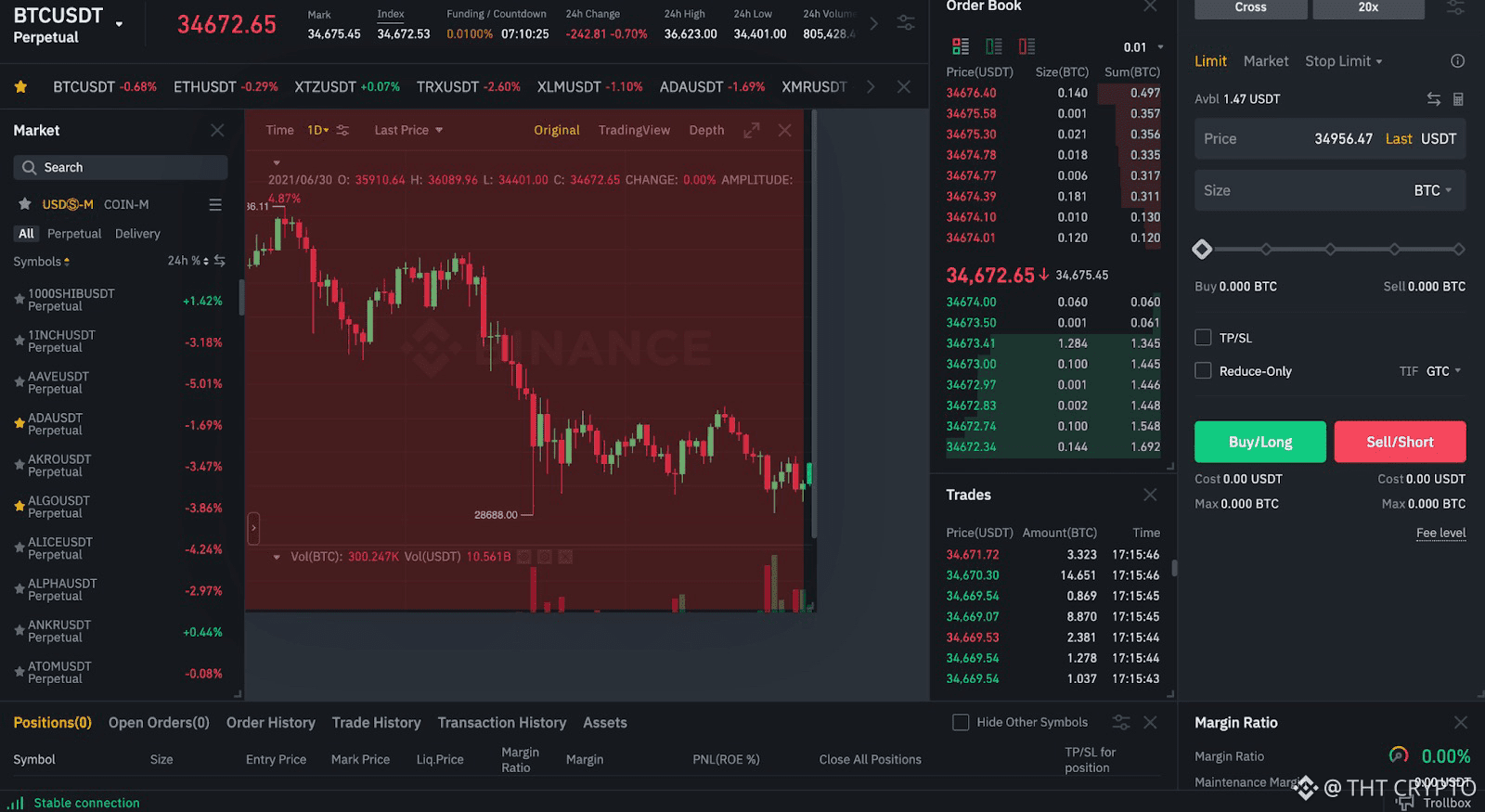Show next ticker stats with the arrow

[873, 23]
